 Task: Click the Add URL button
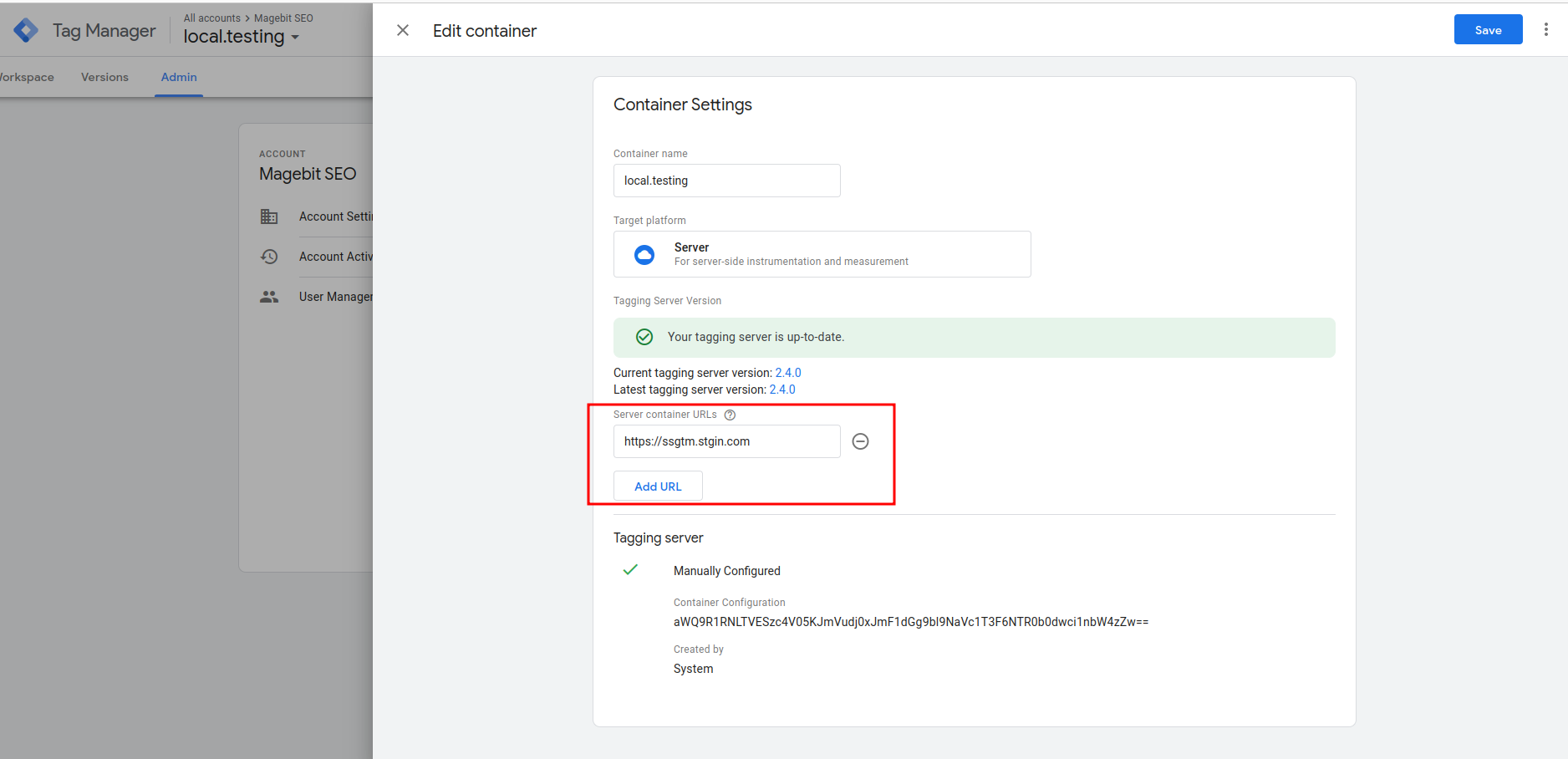point(658,486)
